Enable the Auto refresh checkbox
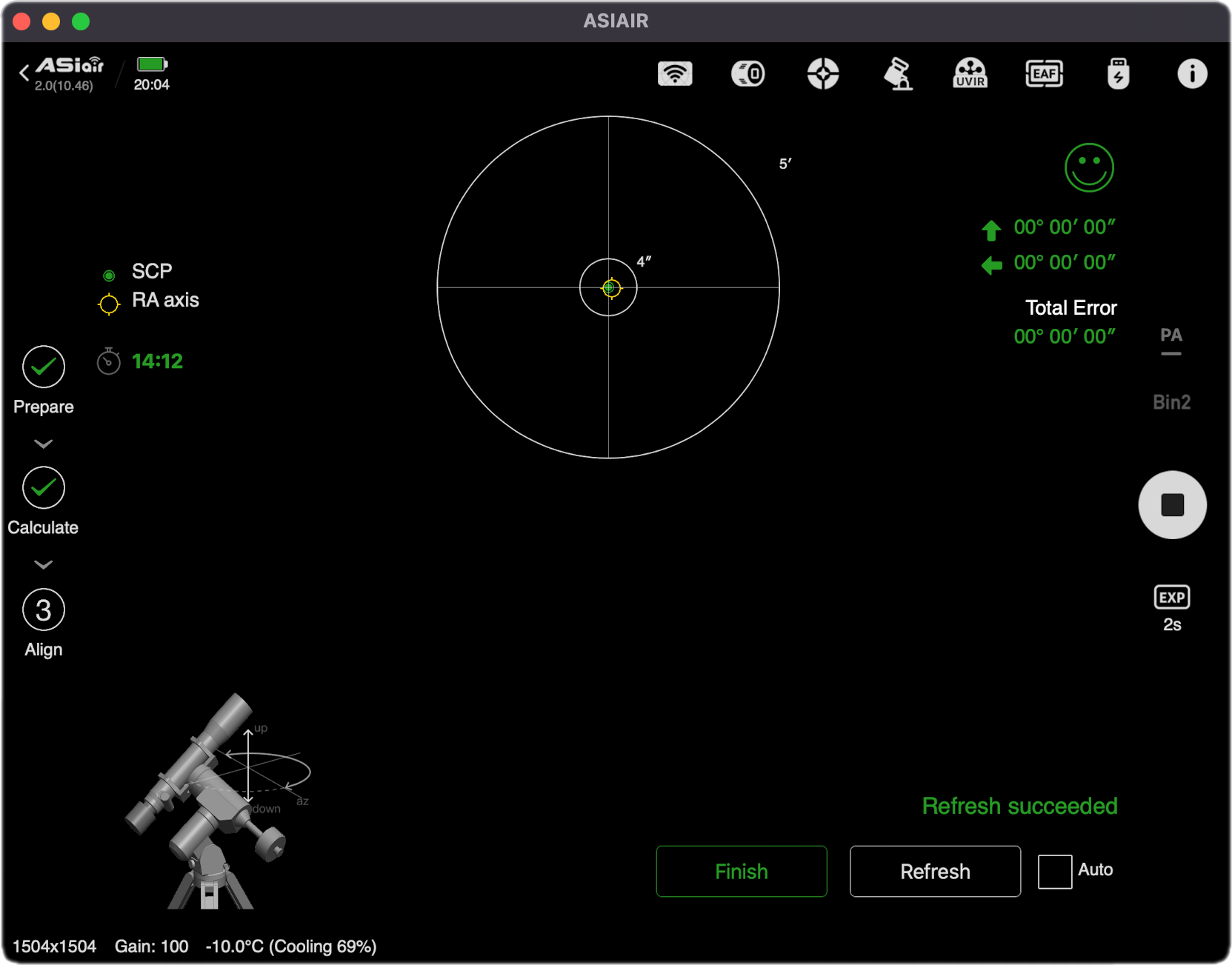The width and height of the screenshot is (1232, 965). tap(1055, 871)
